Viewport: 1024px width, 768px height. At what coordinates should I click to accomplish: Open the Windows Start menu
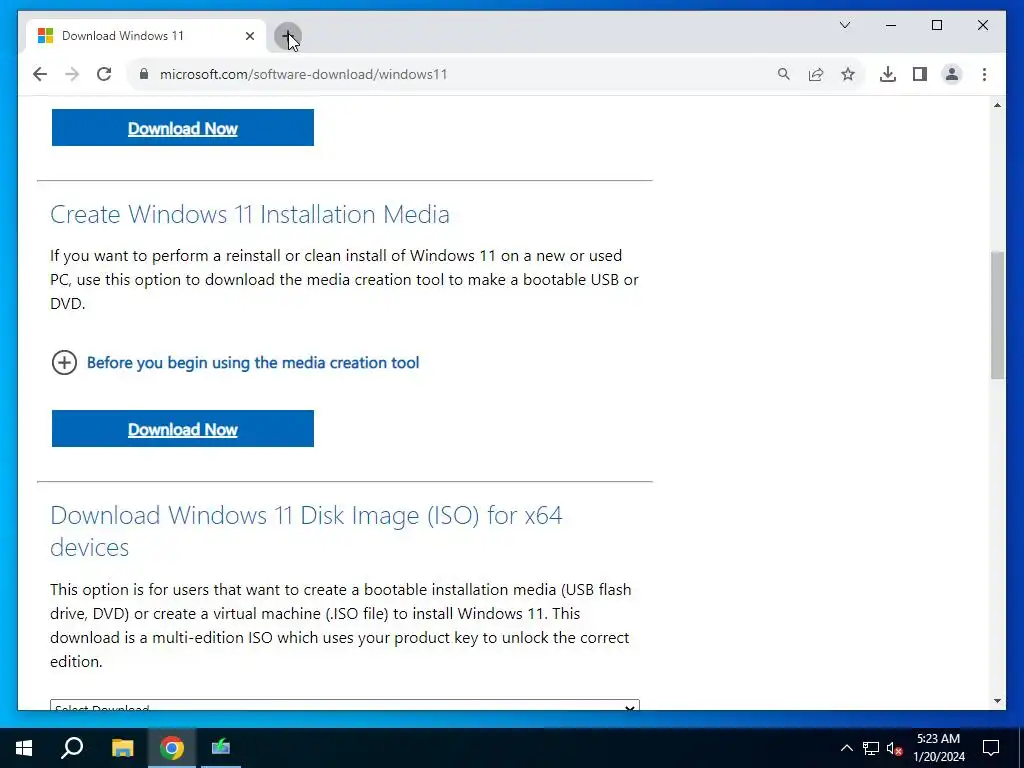24,748
